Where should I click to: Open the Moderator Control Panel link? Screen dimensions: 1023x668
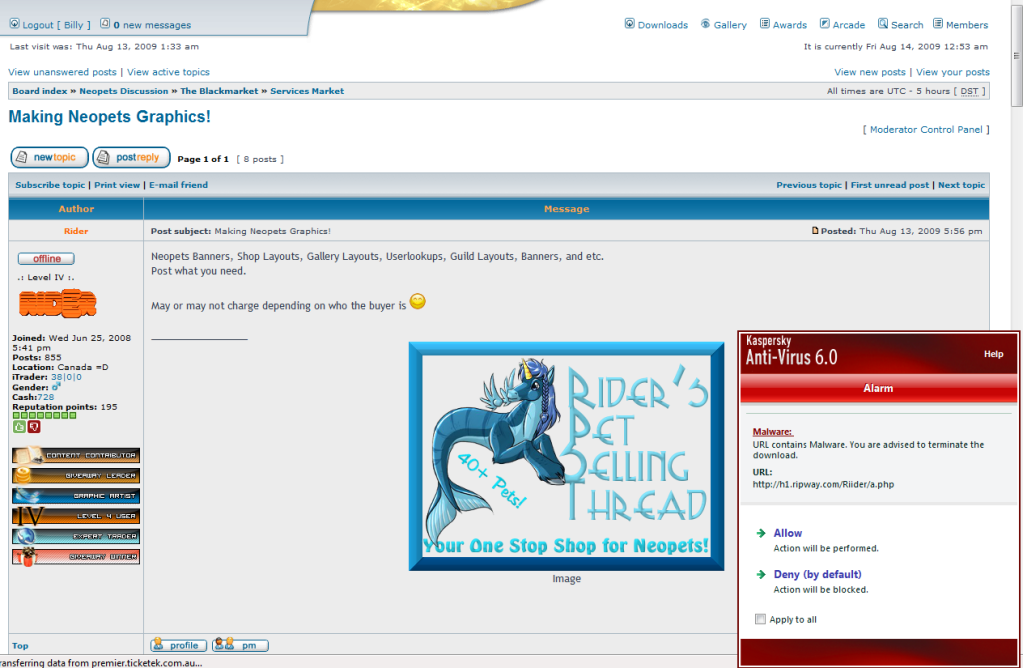(927, 129)
